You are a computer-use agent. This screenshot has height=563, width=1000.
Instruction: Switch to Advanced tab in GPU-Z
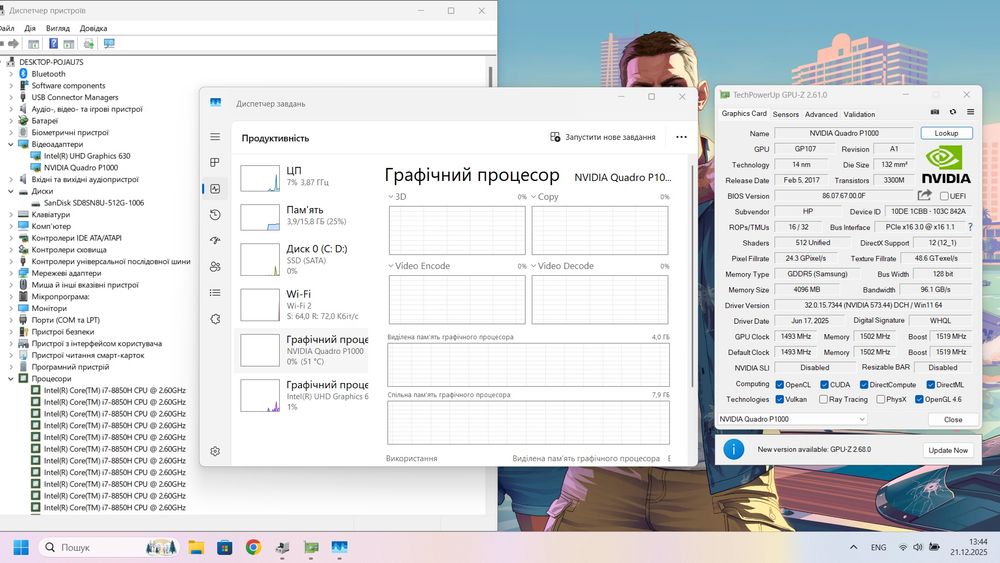pos(821,114)
